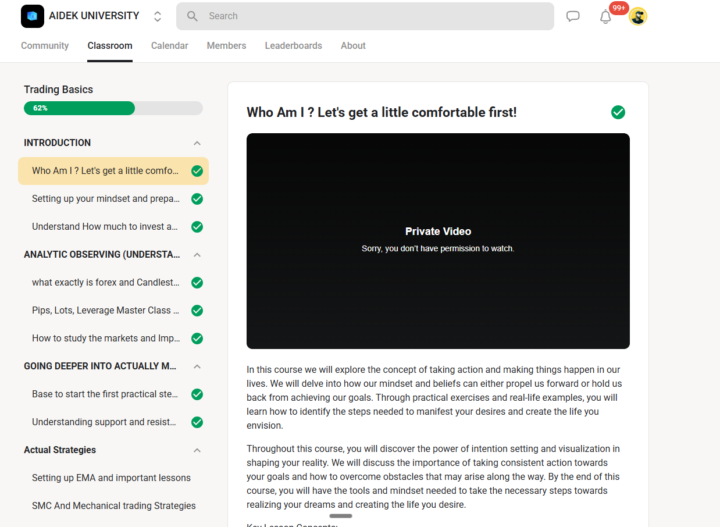This screenshot has height=527, width=720.
Task: Open the notifications bell icon
Action: [x=606, y=17]
